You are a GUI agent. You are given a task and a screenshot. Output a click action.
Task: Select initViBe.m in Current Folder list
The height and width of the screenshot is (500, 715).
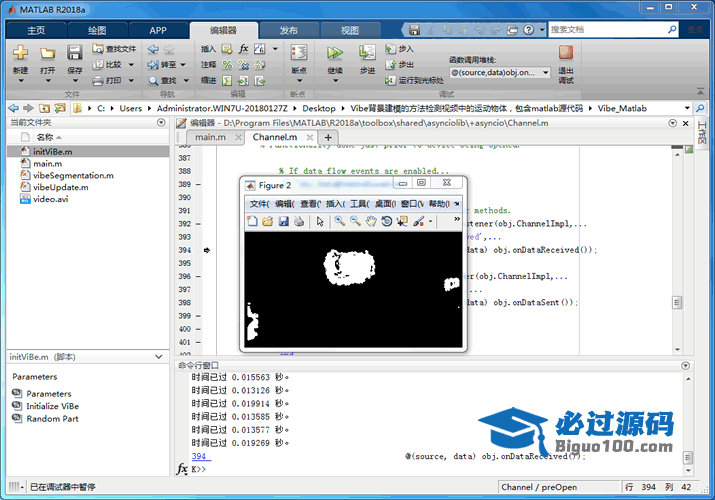88,152
